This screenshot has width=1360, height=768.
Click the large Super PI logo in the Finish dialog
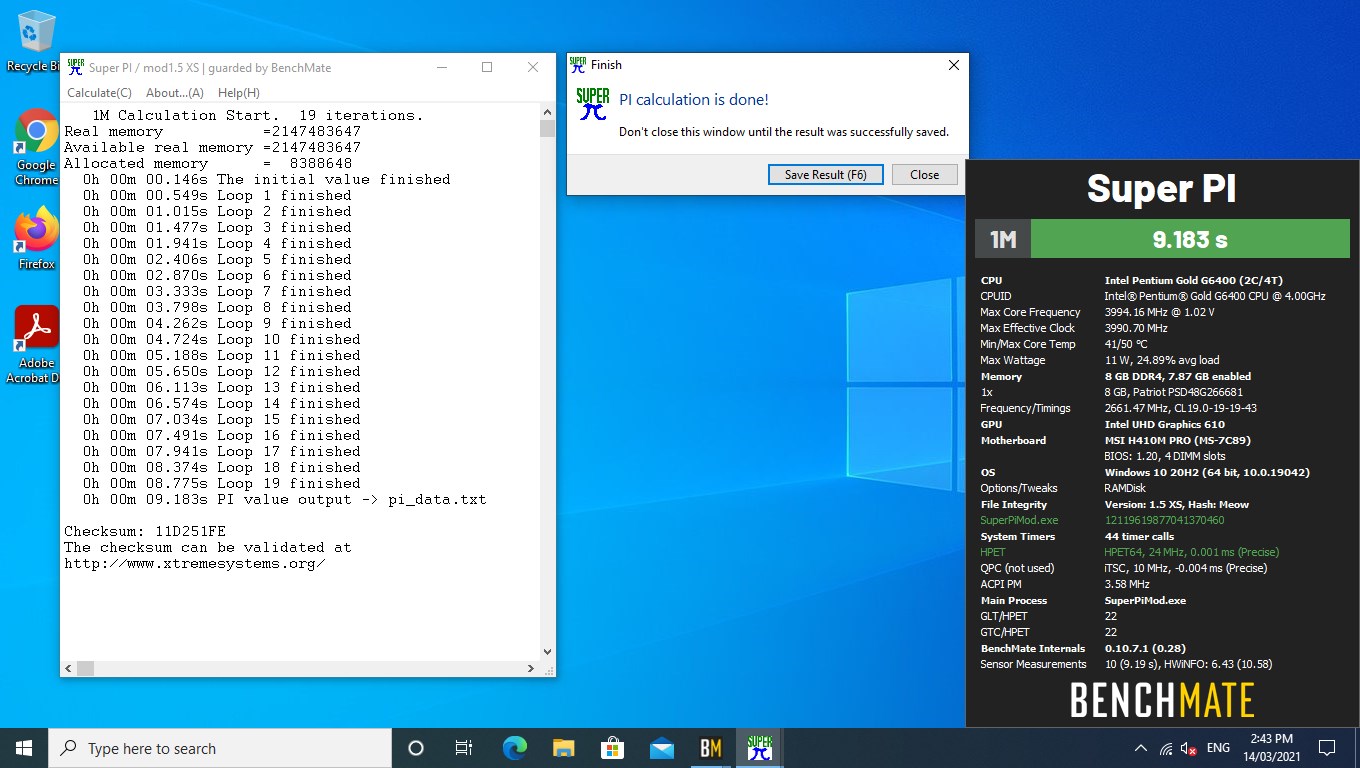pos(593,104)
